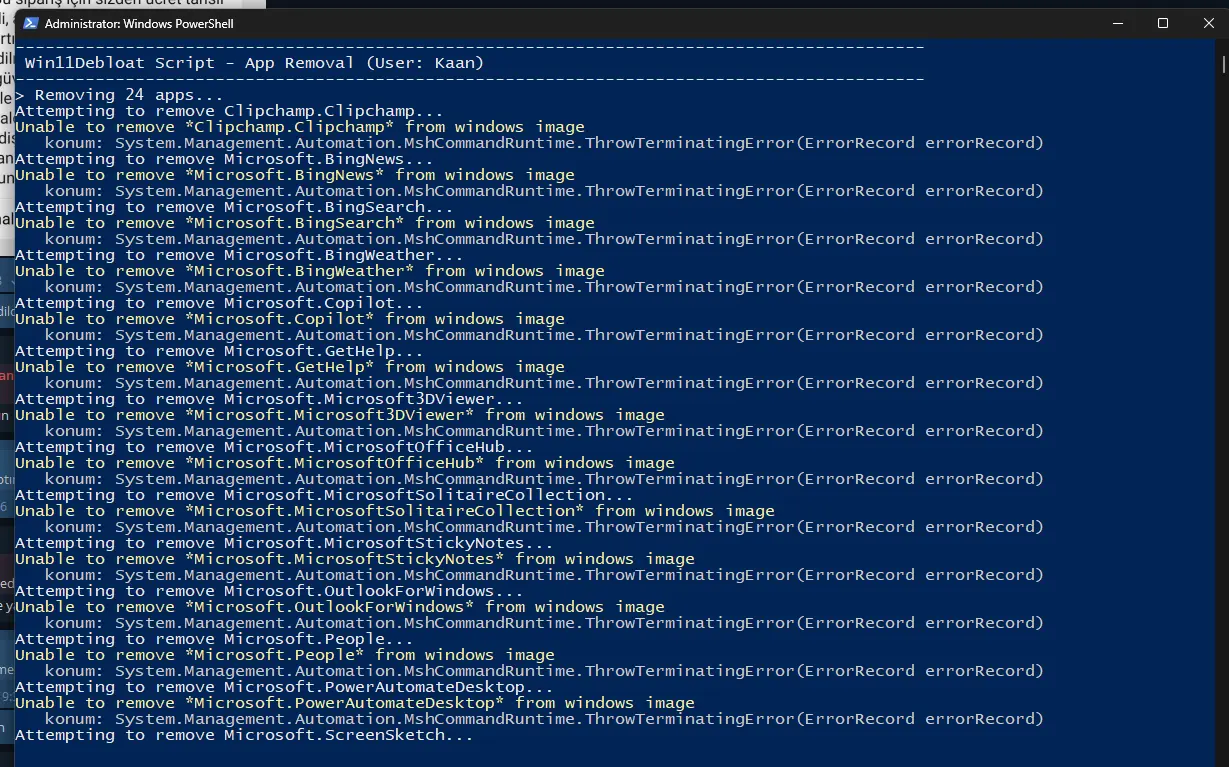1229x767 pixels.
Task: Click 'Attempting to remove Microsoft.Microsoft3DViewer...' line
Action: tap(269, 399)
